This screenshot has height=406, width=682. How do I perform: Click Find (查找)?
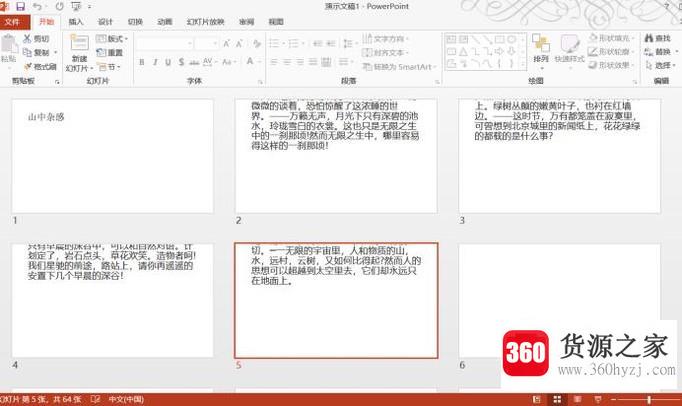pyautogui.click(x=658, y=38)
